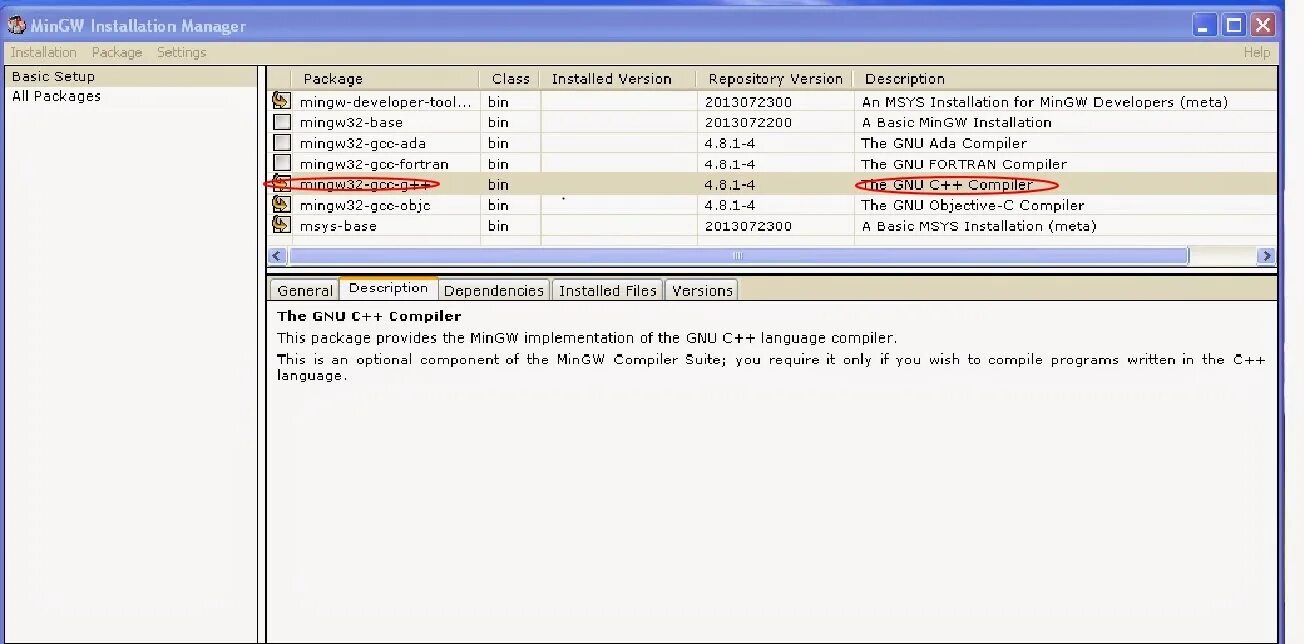Mark the mingw32-gcc-fortran package checkbox
The image size is (1304, 644).
(x=281, y=164)
